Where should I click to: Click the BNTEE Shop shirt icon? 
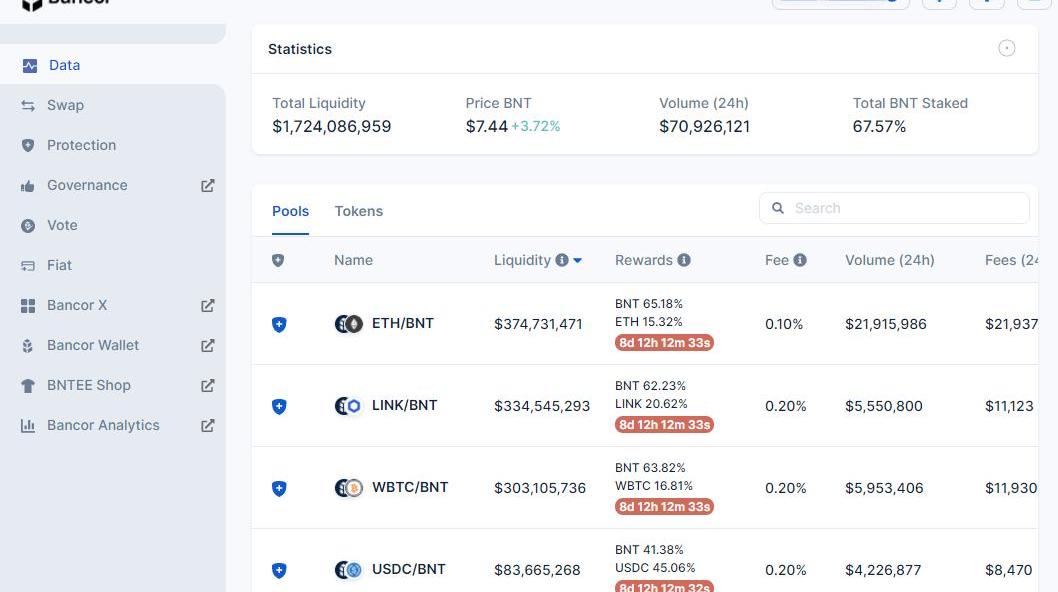[28, 385]
